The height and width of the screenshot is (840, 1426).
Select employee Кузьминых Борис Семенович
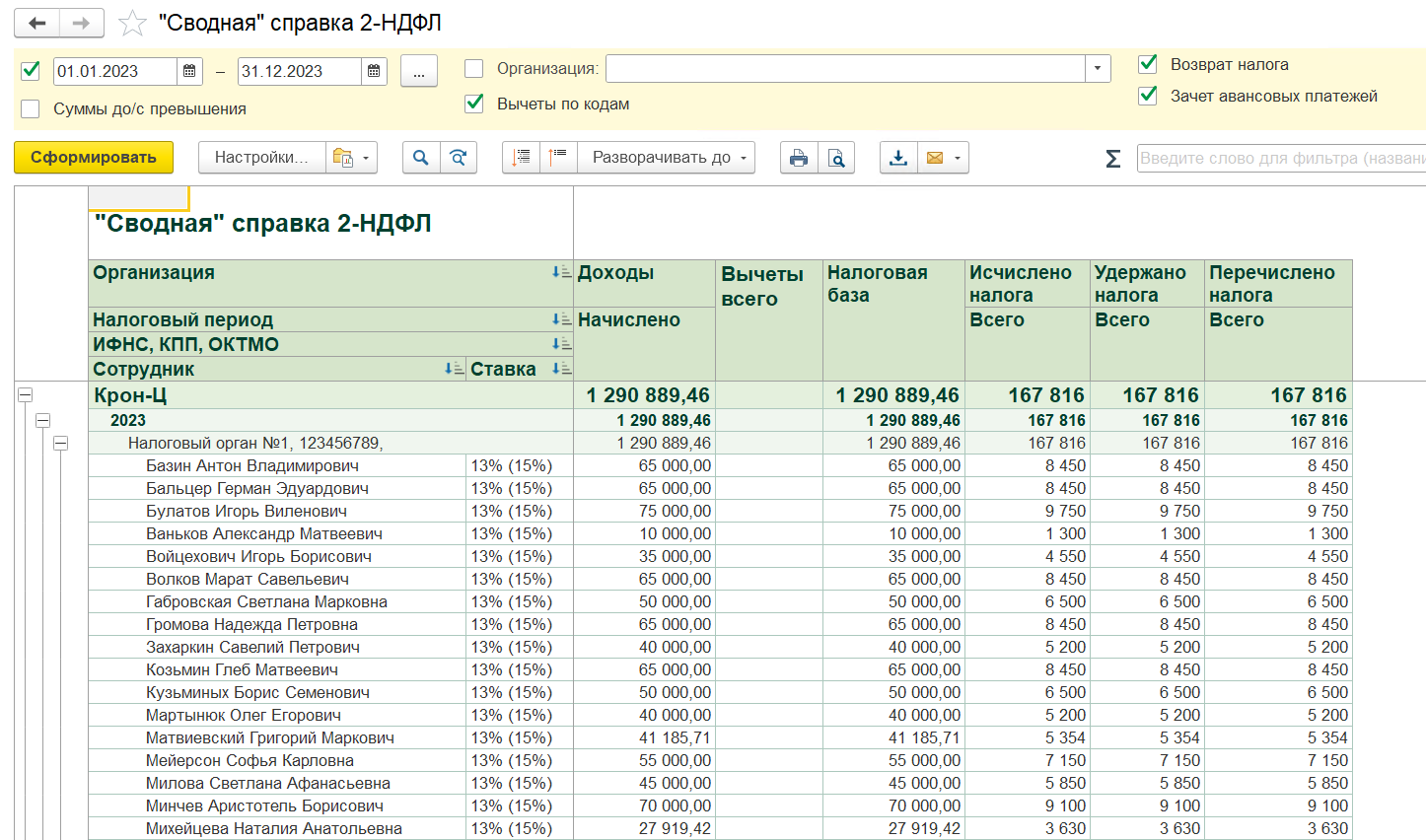point(257,692)
